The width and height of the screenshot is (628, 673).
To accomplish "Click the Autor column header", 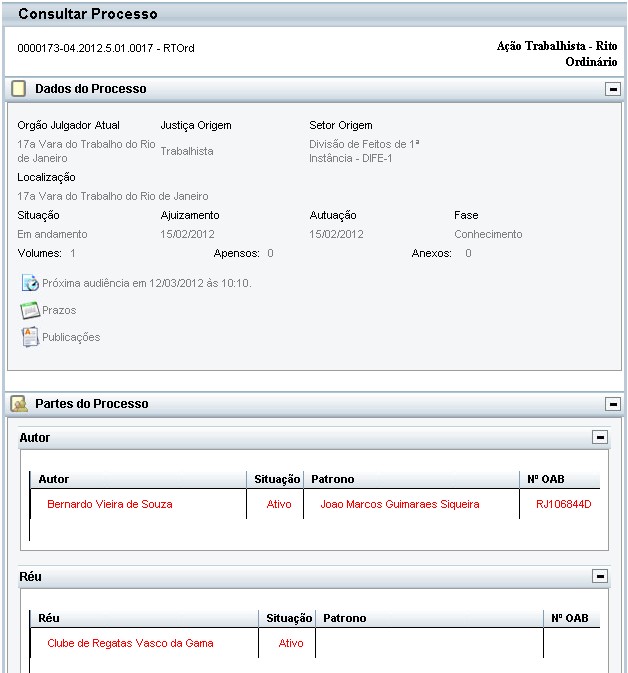I will click(53, 479).
